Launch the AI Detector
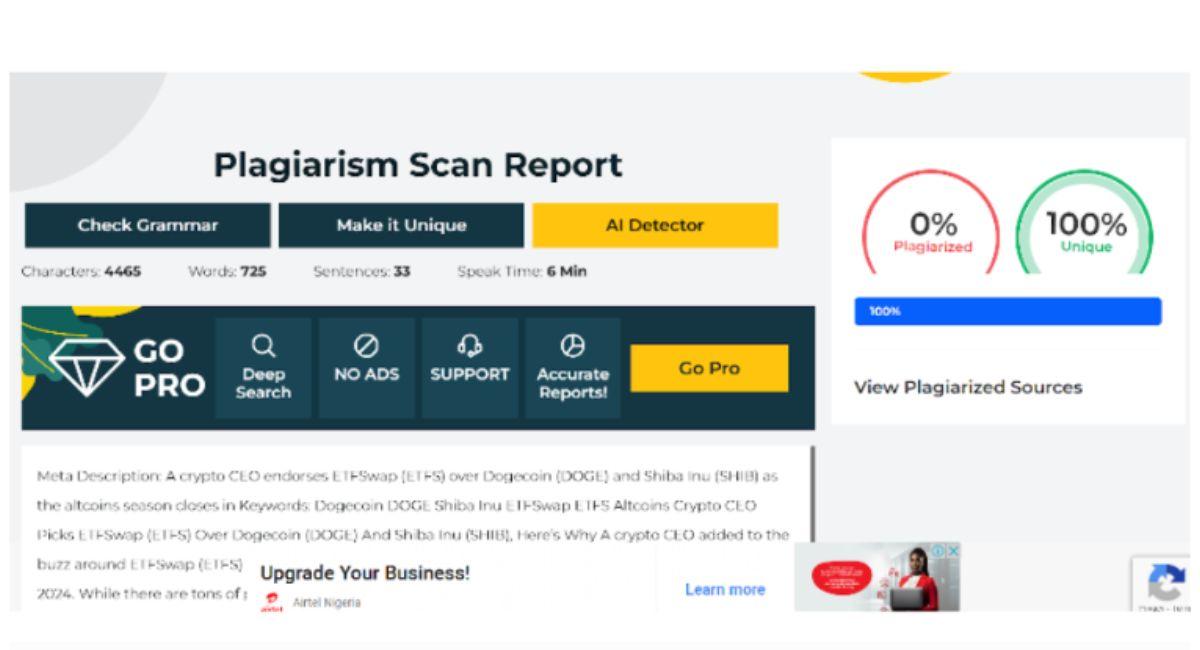This screenshot has width=1200, height=650. [655, 226]
